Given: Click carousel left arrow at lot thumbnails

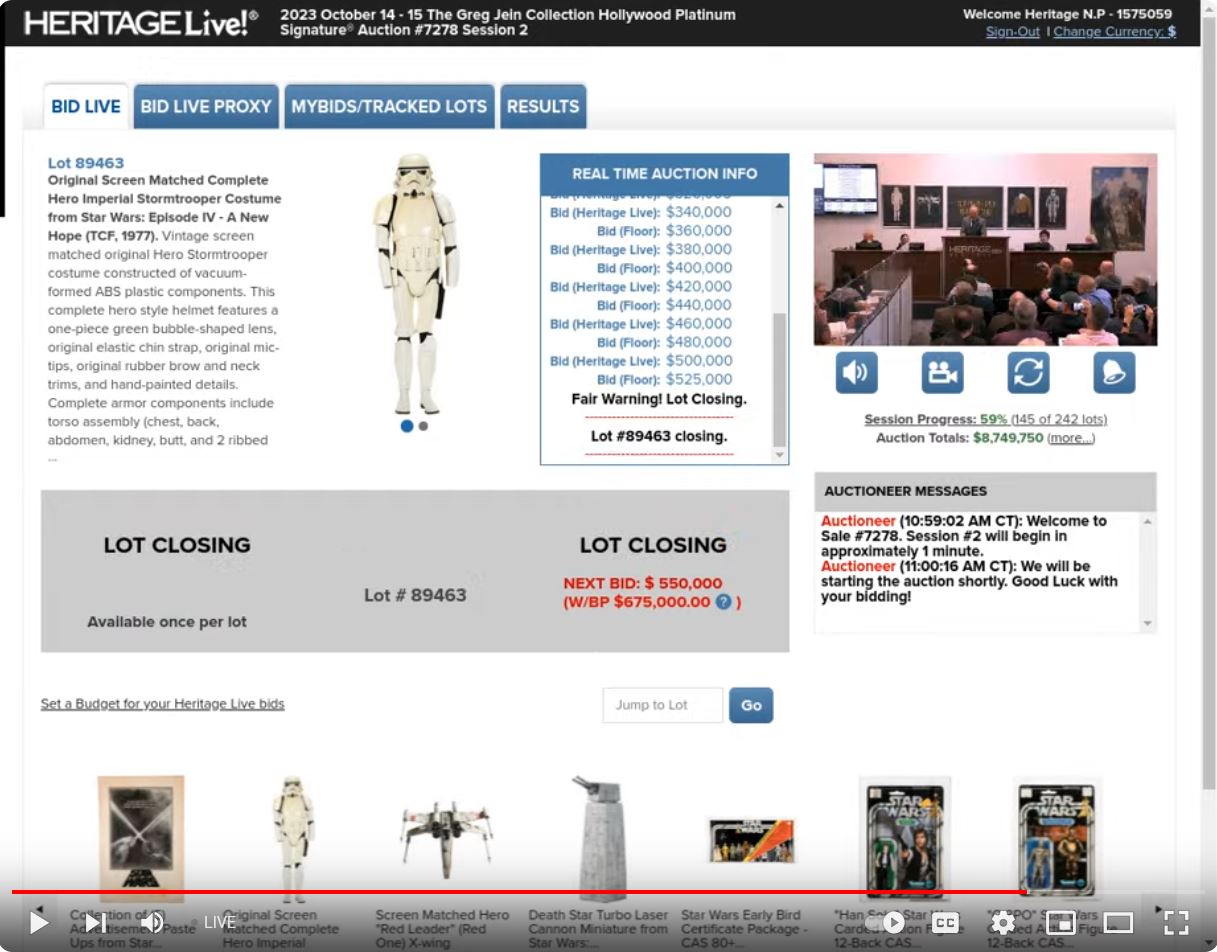Looking at the screenshot, I should pyautogui.click(x=38, y=910).
